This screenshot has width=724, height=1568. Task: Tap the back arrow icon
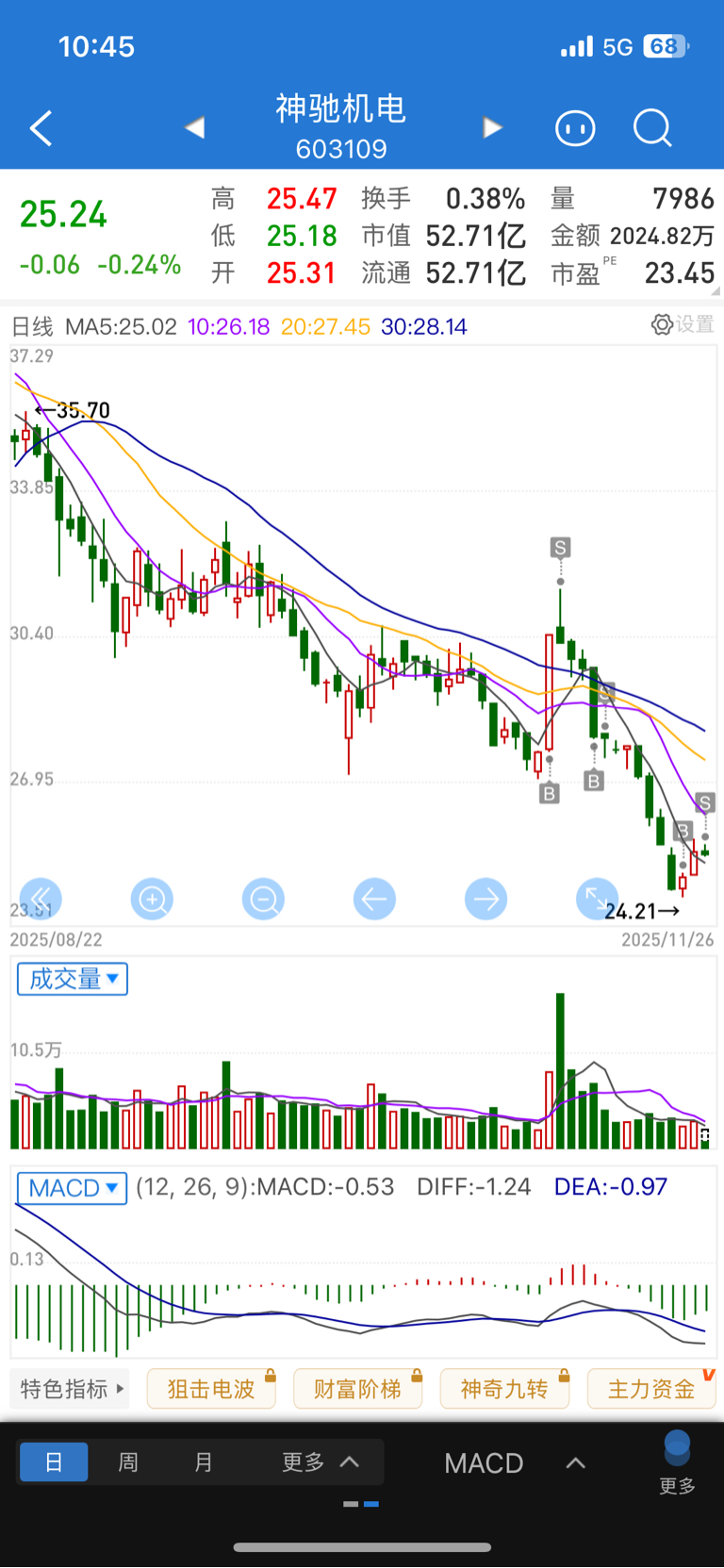[41, 128]
